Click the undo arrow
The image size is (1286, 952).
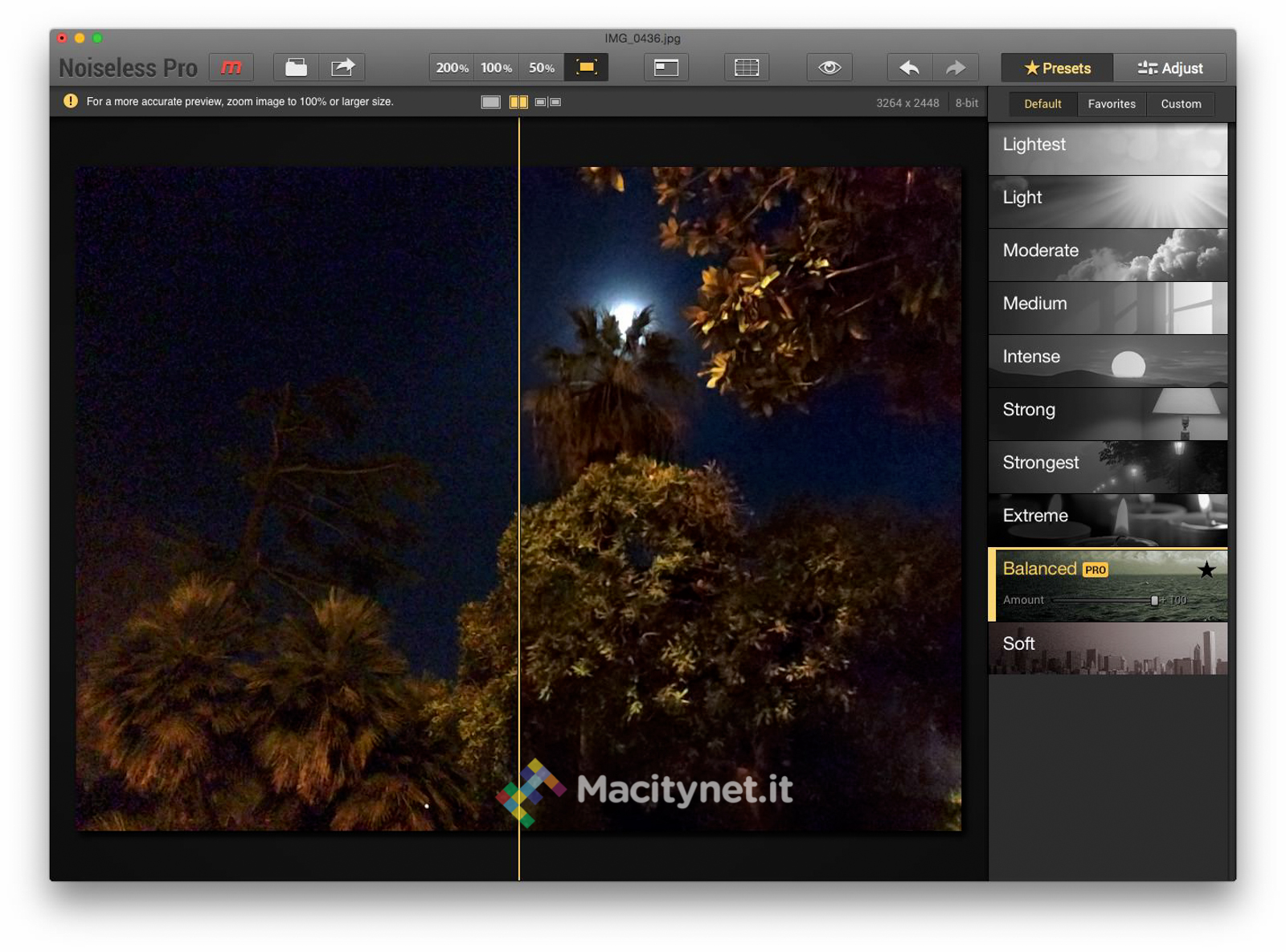coord(909,67)
